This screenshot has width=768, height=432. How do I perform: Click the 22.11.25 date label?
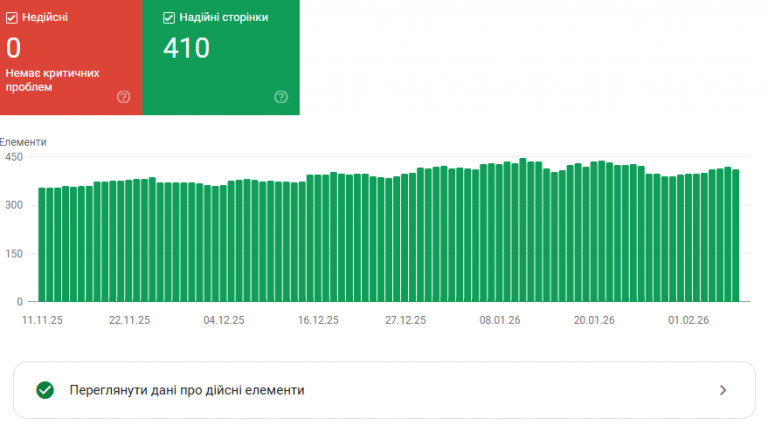coord(129,320)
